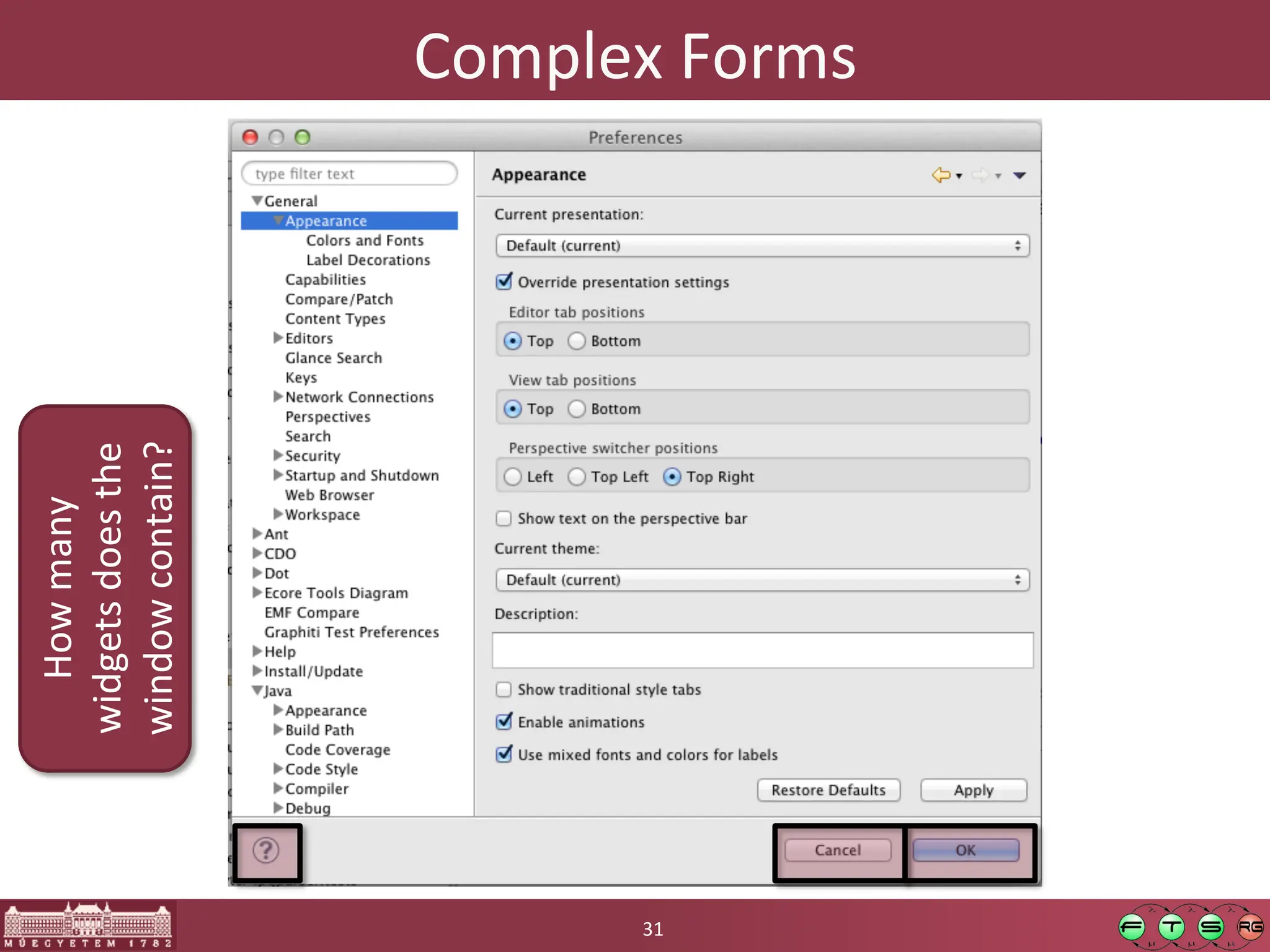Open the Appearance page view menu triangle
This screenshot has width=1270, height=952.
pyautogui.click(x=1019, y=175)
